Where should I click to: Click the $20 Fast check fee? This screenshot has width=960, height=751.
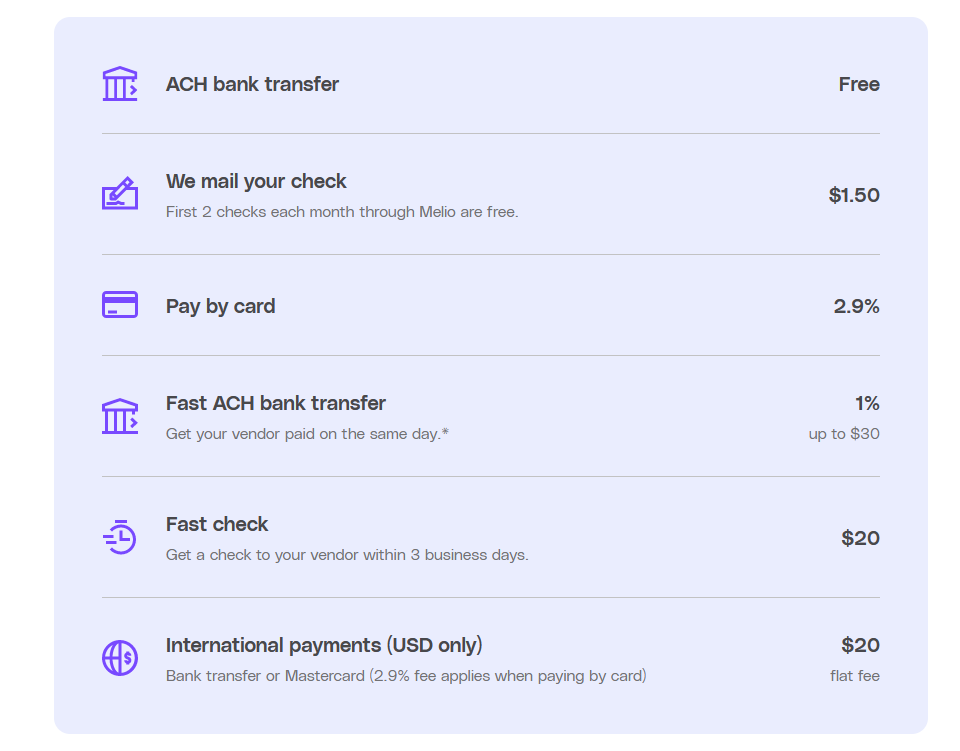point(860,538)
